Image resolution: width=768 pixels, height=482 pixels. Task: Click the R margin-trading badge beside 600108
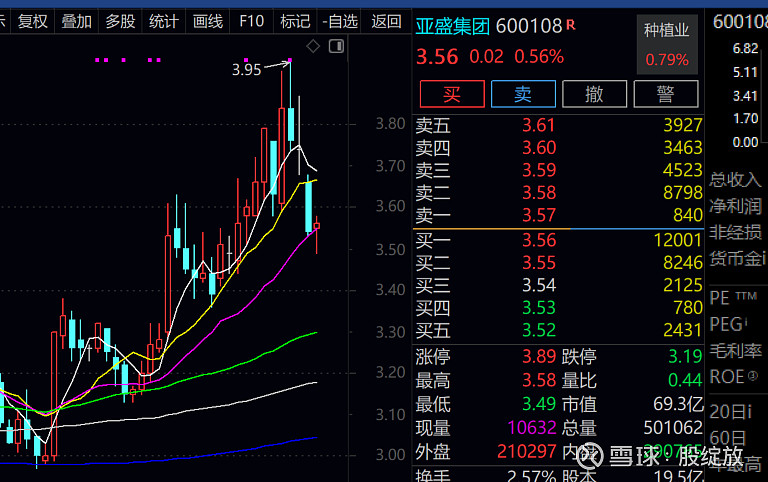click(x=571, y=24)
